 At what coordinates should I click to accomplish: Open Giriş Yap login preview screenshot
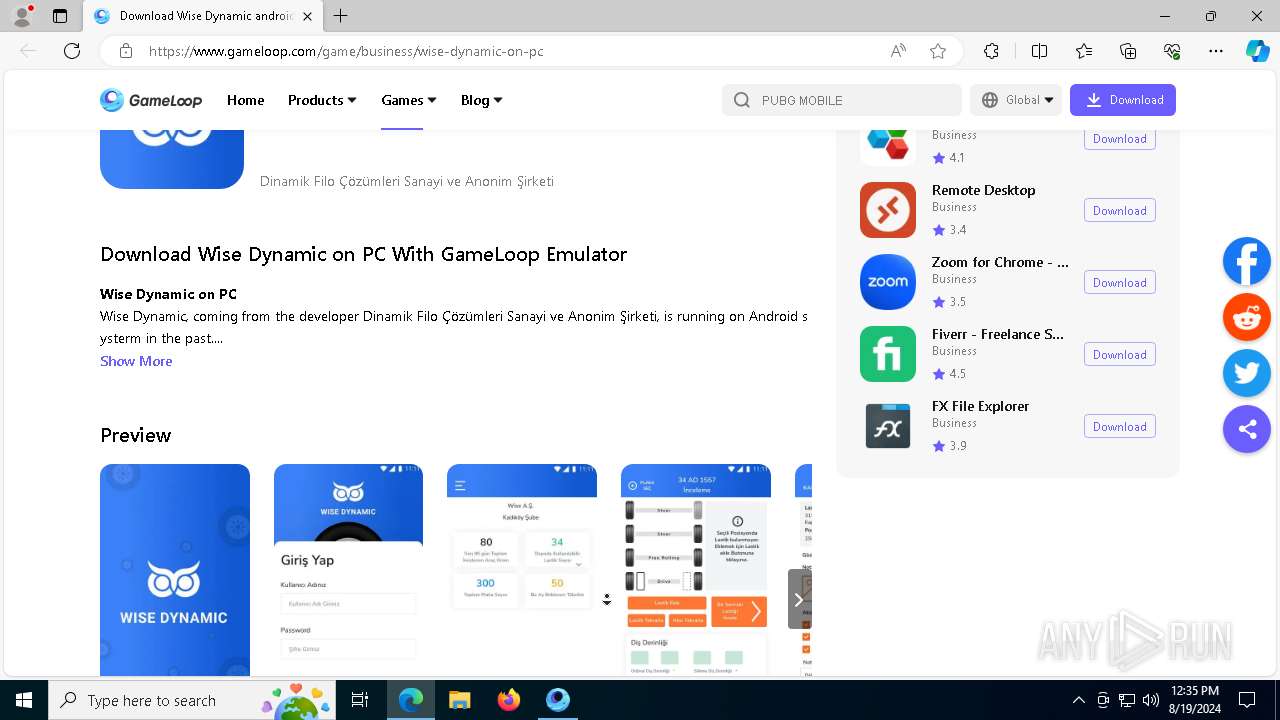pos(348,570)
